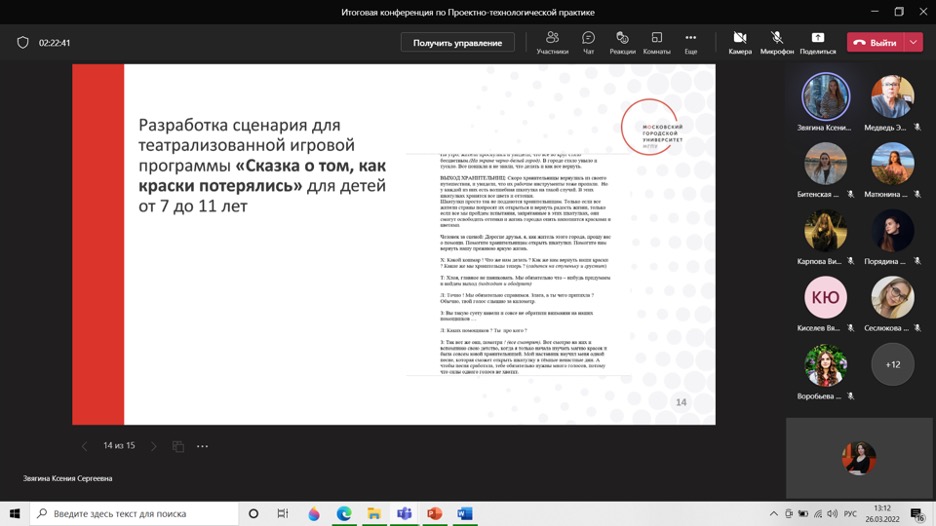This screenshot has width=936, height=526.
Task: Open the slide grid view icon
Action: tap(178, 446)
